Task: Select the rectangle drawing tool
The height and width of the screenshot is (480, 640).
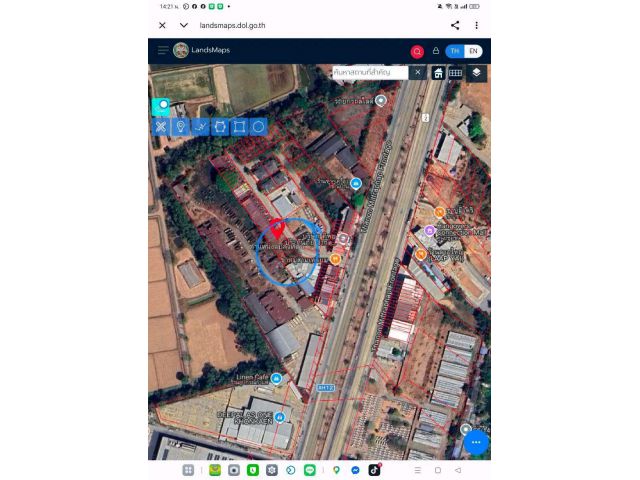Action: [x=239, y=127]
